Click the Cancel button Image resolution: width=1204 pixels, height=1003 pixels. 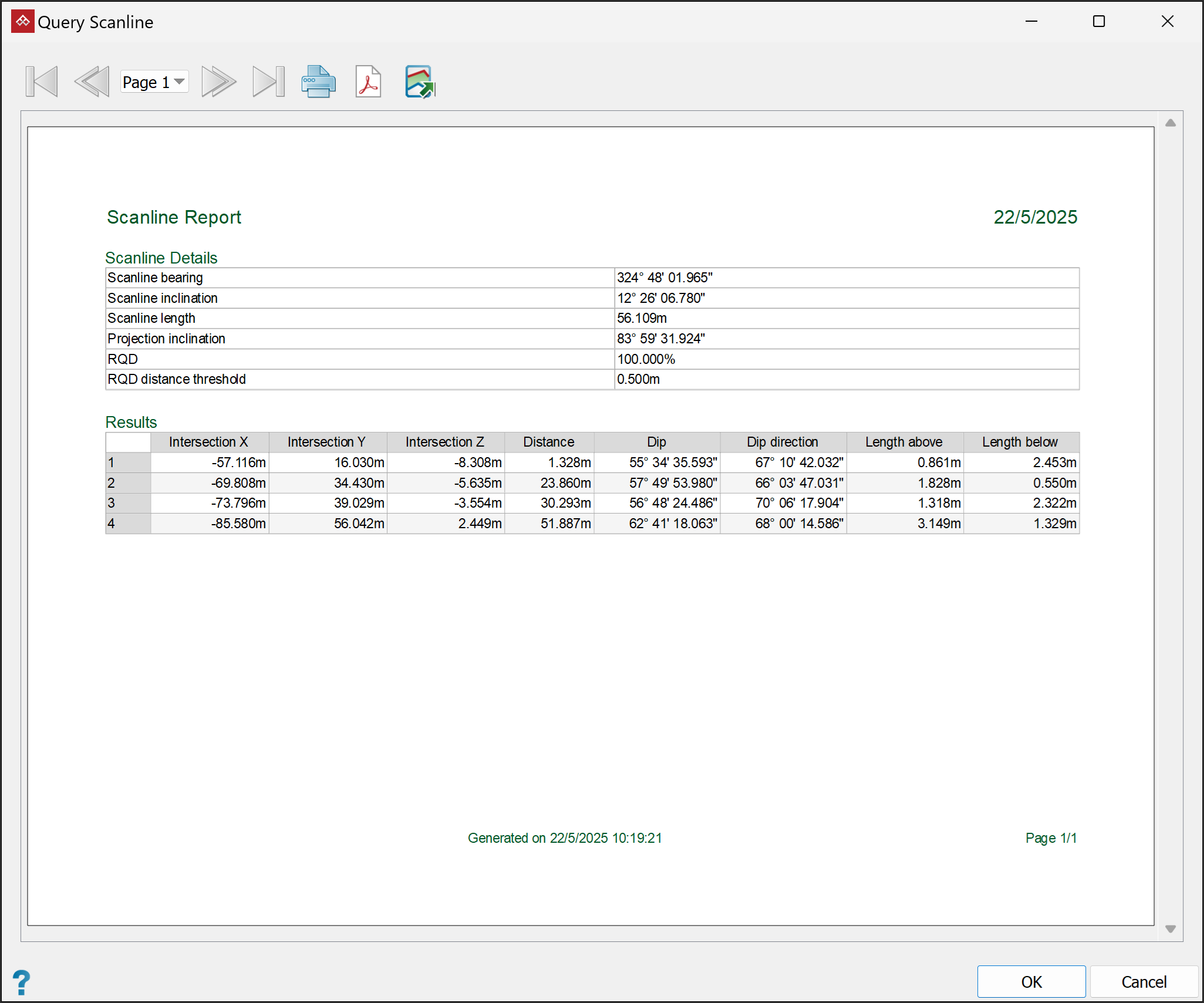(1144, 981)
